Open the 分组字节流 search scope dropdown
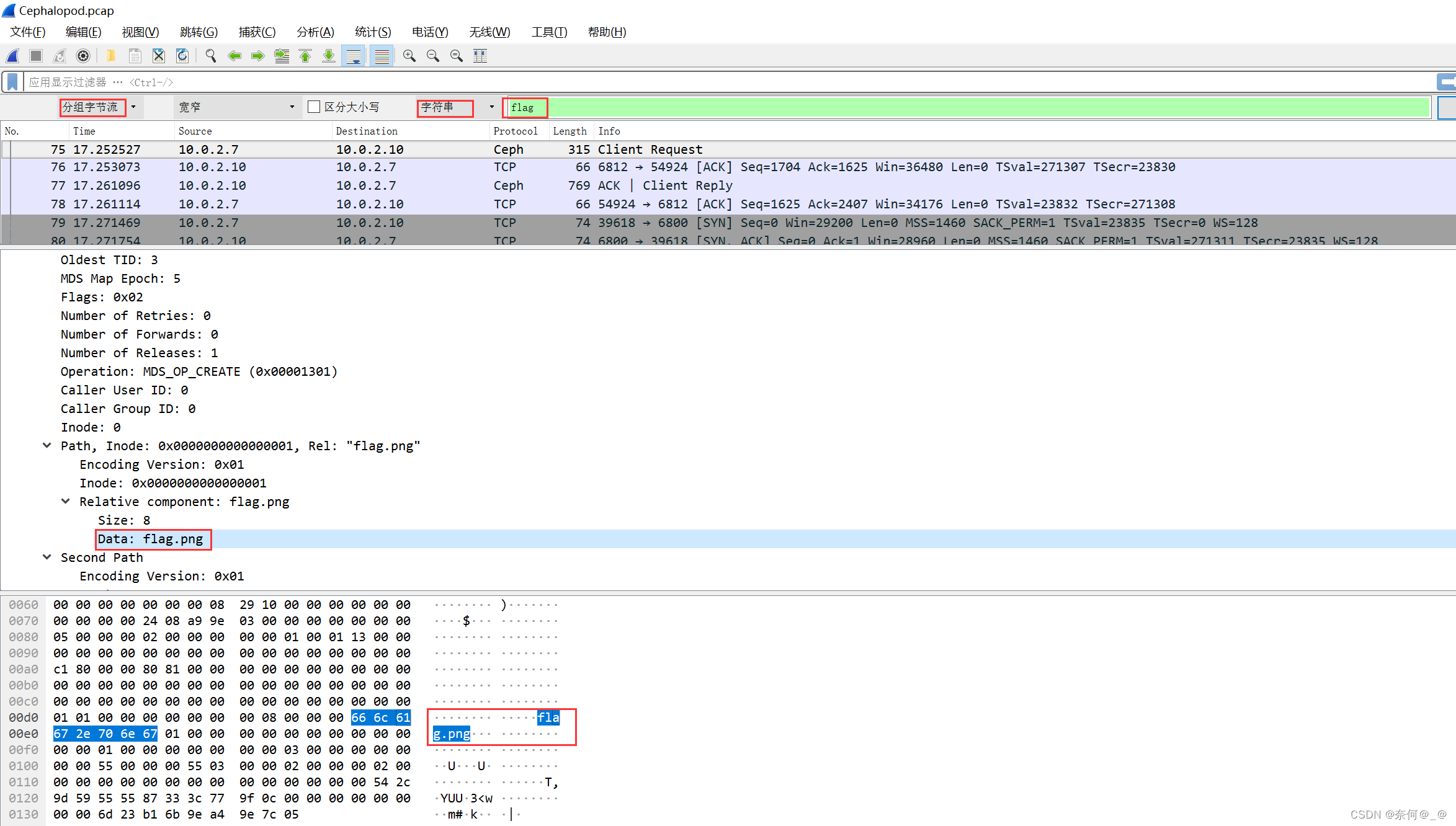This screenshot has width=1456, height=826. (x=101, y=107)
